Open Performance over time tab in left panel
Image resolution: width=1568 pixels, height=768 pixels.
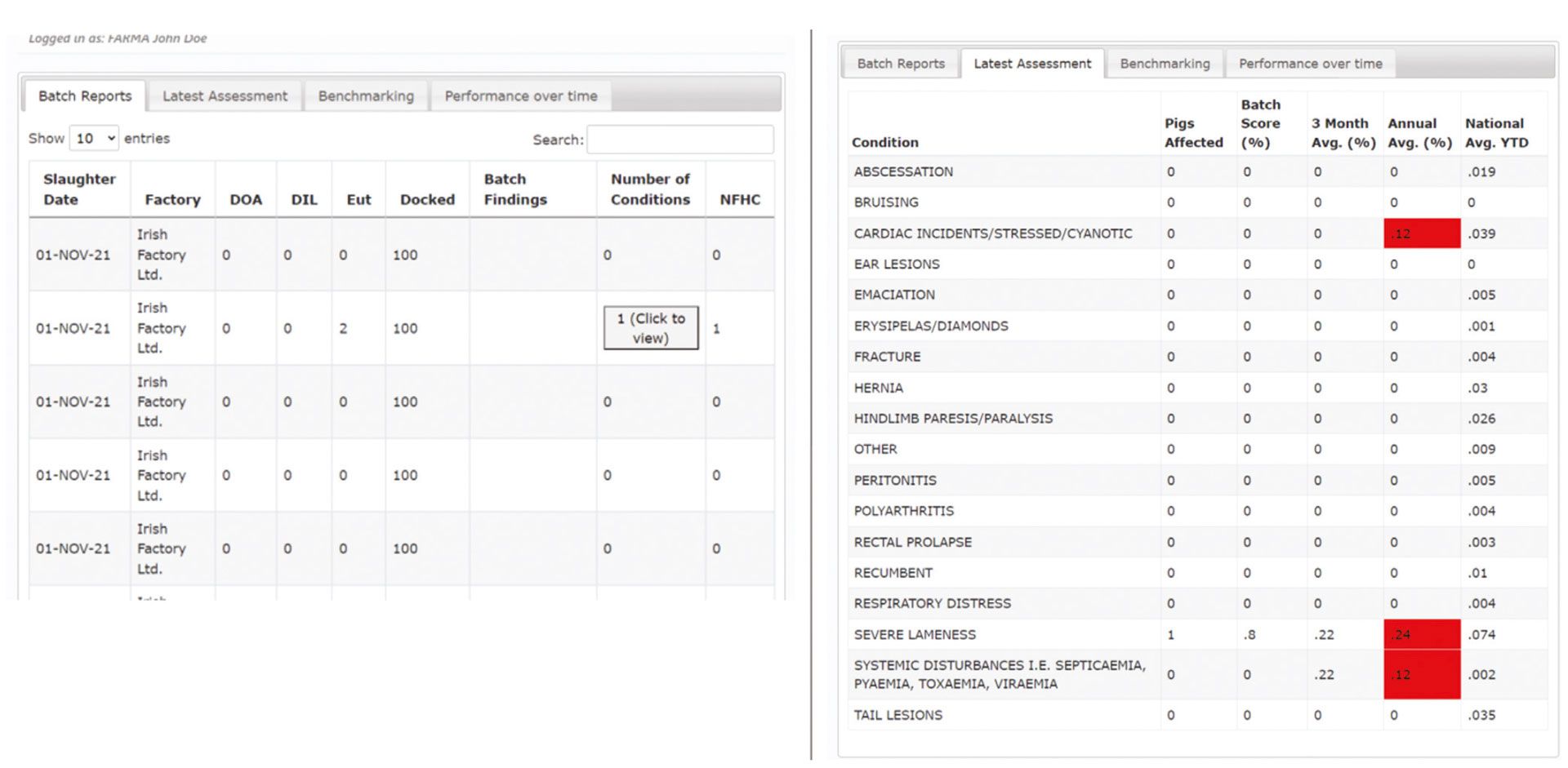521,96
